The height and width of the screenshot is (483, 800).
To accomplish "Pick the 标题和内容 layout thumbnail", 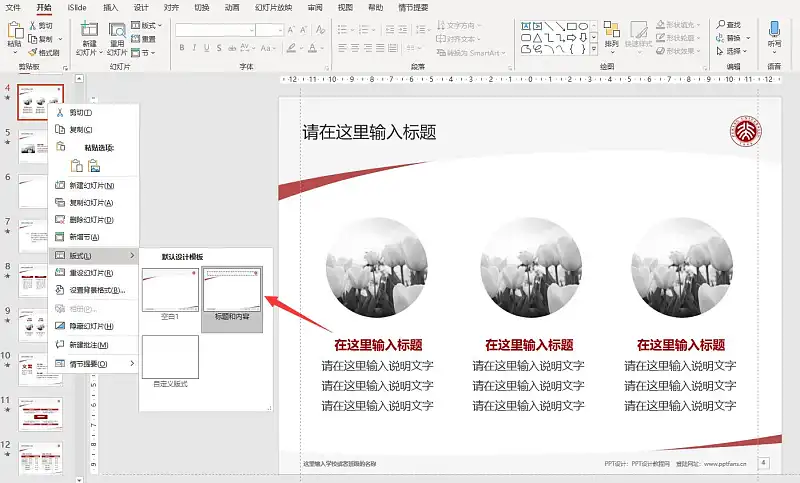I will click(232, 292).
